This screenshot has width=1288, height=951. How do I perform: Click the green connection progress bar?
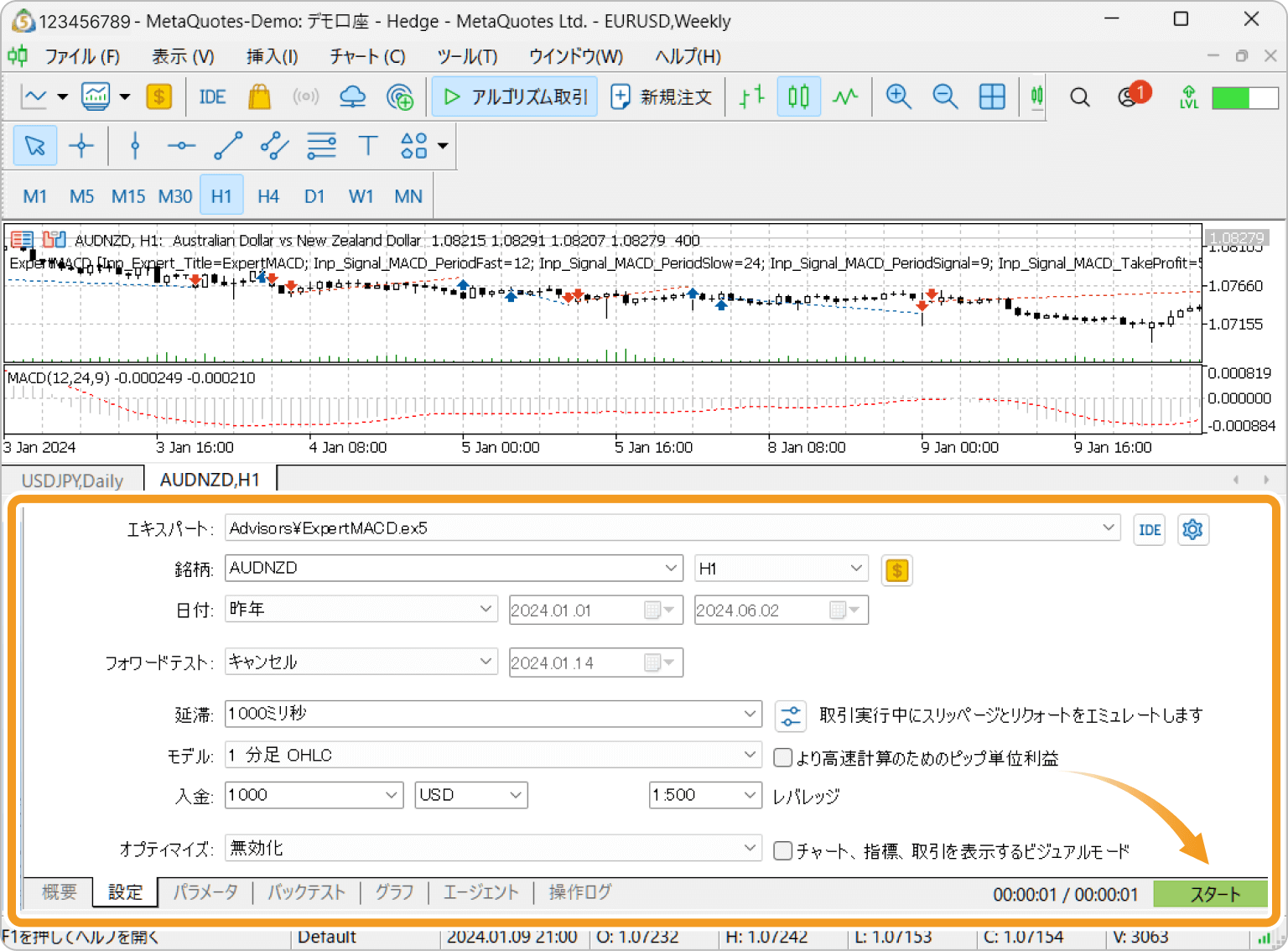coord(1244,97)
